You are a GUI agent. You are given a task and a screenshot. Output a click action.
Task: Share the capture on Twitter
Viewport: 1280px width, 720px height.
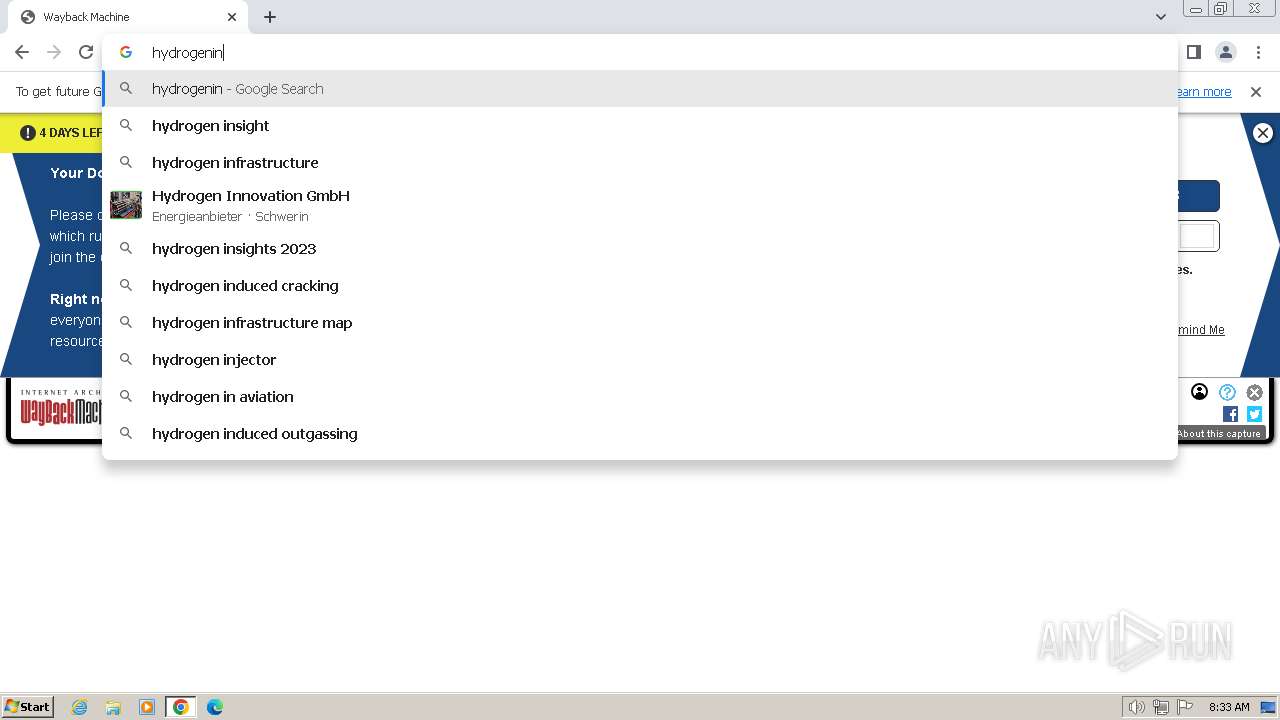click(x=1254, y=414)
